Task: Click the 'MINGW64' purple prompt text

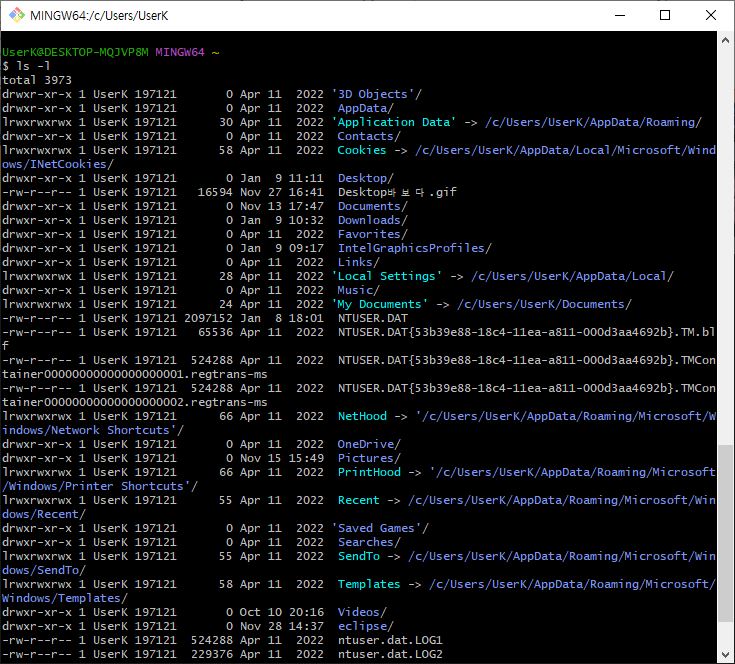Action: [180, 52]
